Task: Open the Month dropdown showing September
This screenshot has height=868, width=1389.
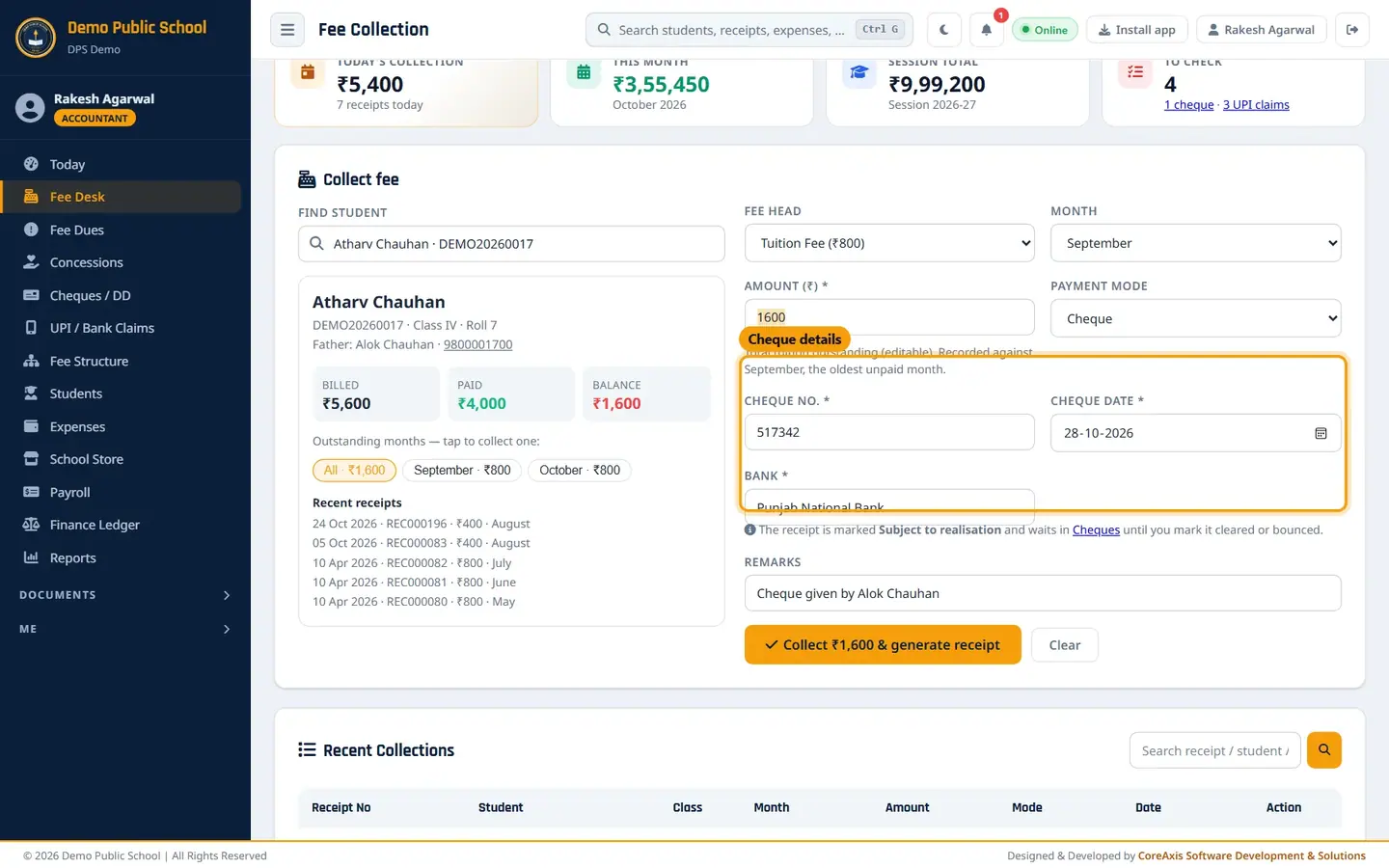Action: point(1195,243)
